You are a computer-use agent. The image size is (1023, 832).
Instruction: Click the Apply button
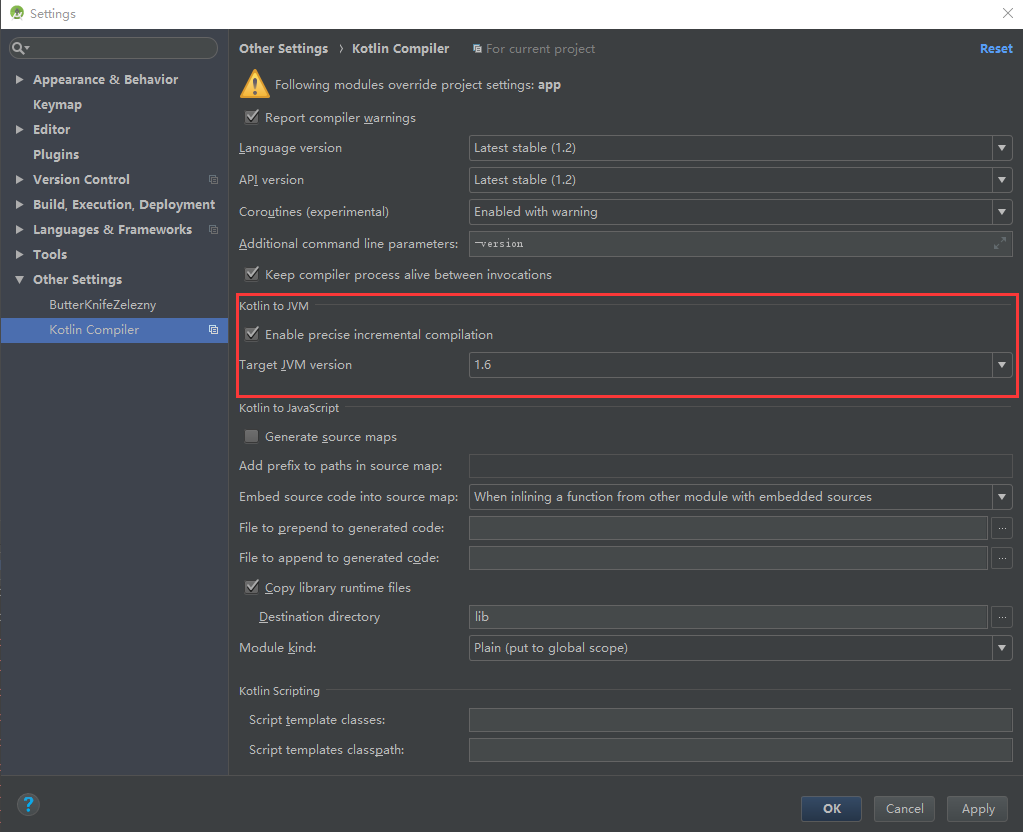pos(978,809)
